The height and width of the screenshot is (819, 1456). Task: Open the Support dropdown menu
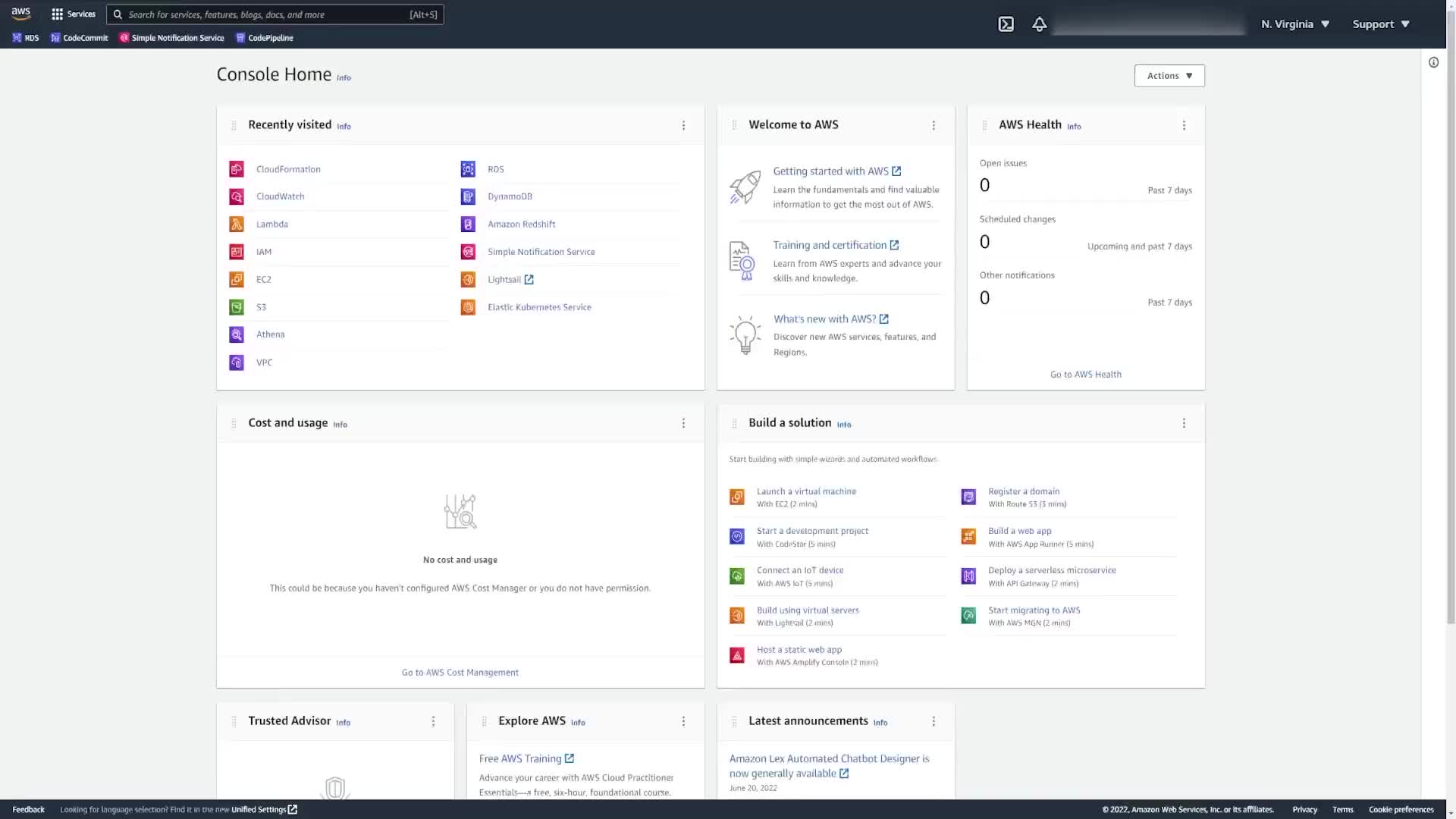tap(1380, 24)
